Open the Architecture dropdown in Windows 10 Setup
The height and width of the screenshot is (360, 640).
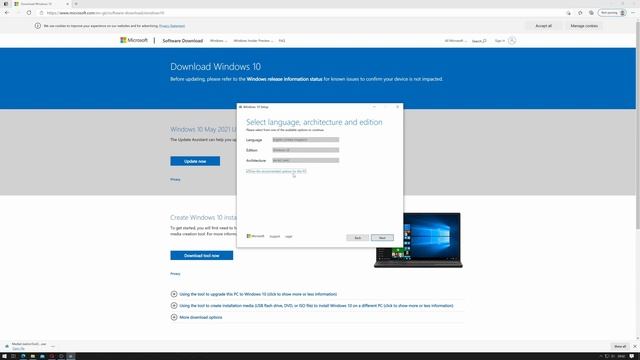point(306,160)
